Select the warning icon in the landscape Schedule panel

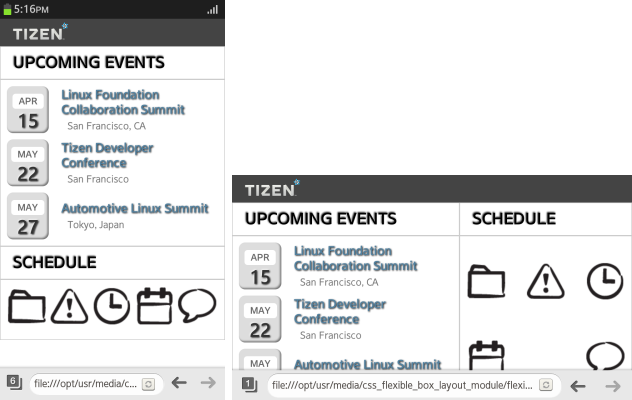click(x=546, y=281)
